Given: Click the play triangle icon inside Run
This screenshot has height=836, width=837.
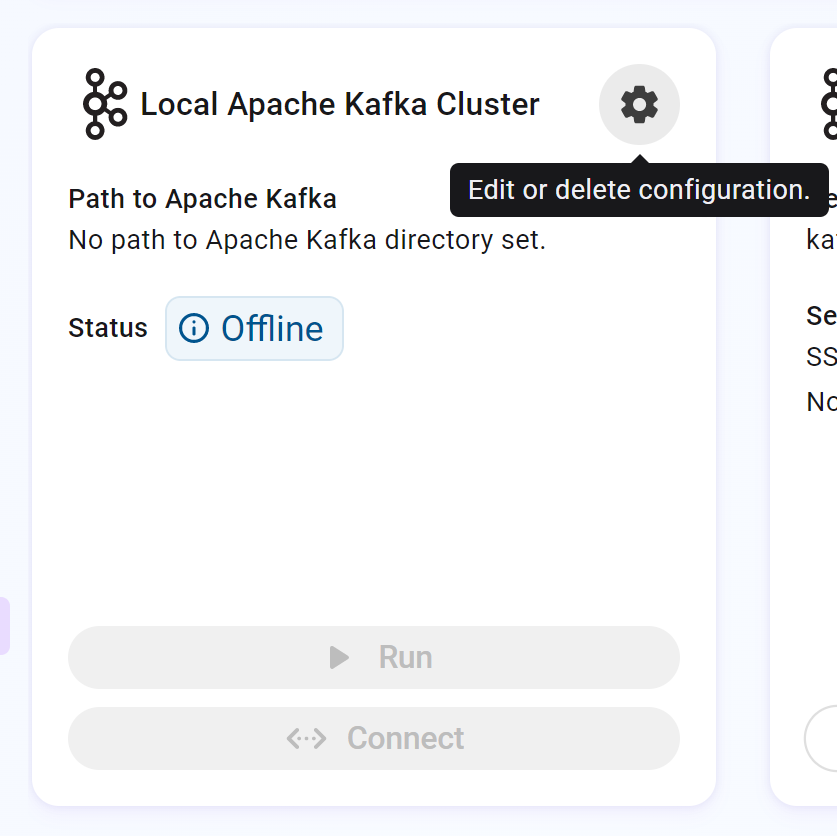Looking at the screenshot, I should pos(339,657).
